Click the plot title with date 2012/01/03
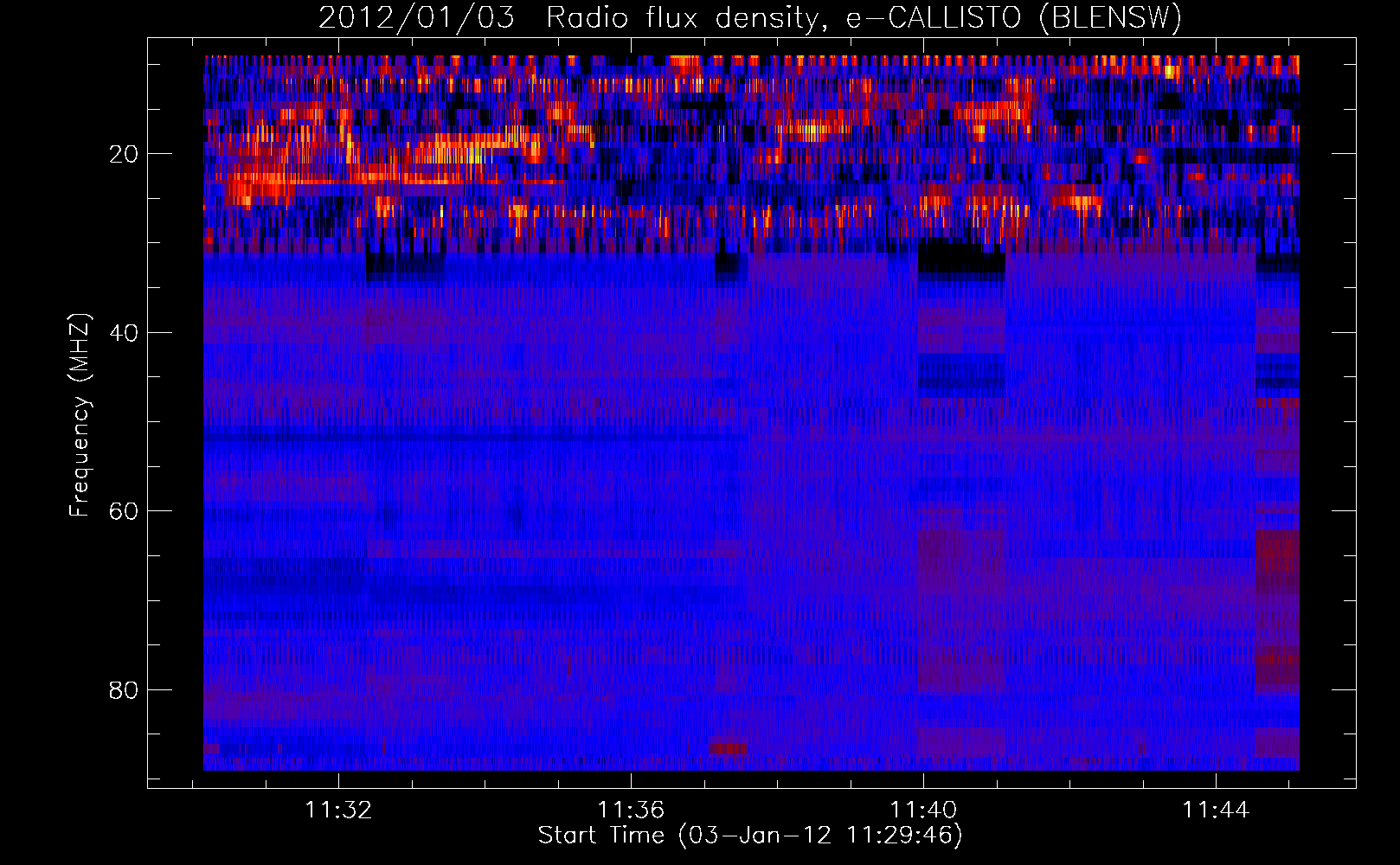The image size is (1400, 865). [x=750, y=17]
